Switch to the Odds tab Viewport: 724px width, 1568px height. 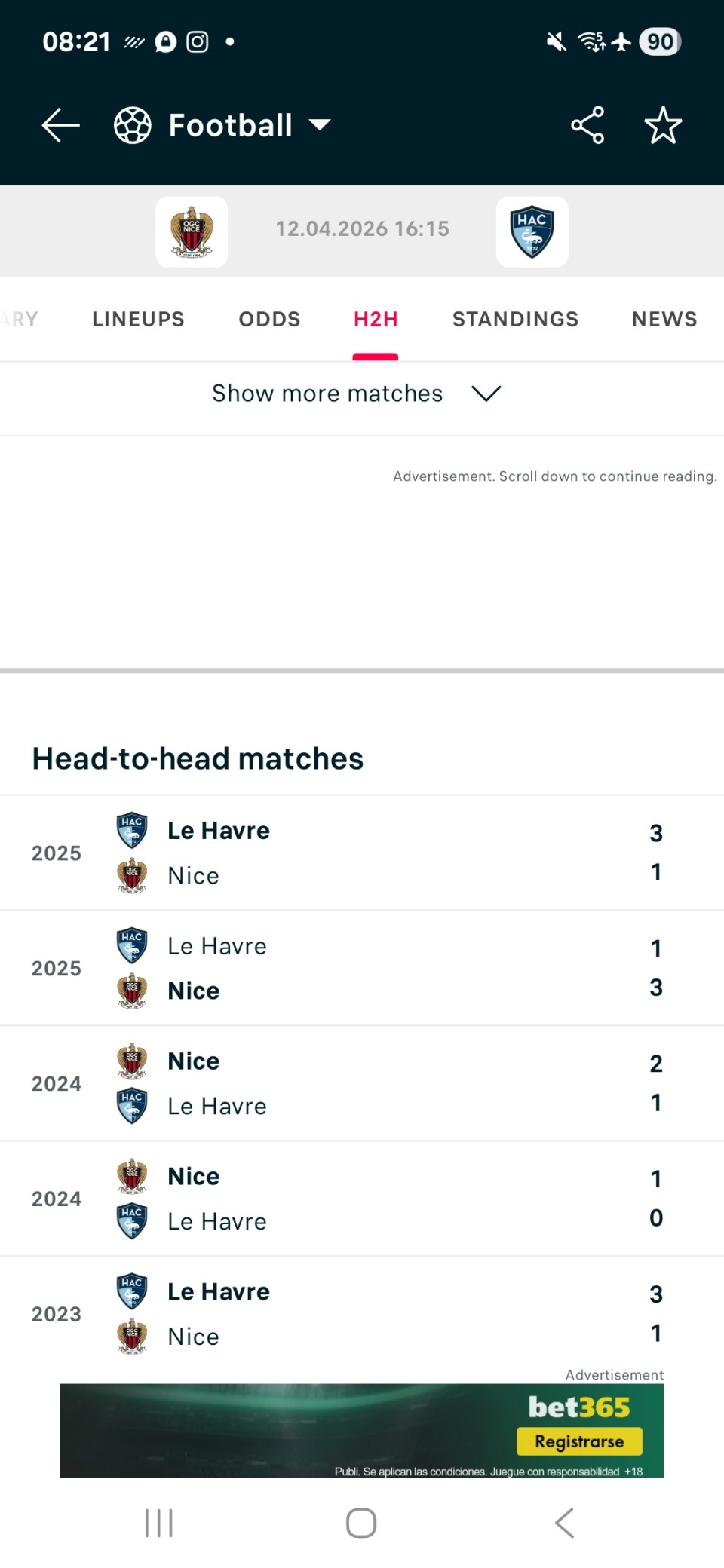coord(269,319)
